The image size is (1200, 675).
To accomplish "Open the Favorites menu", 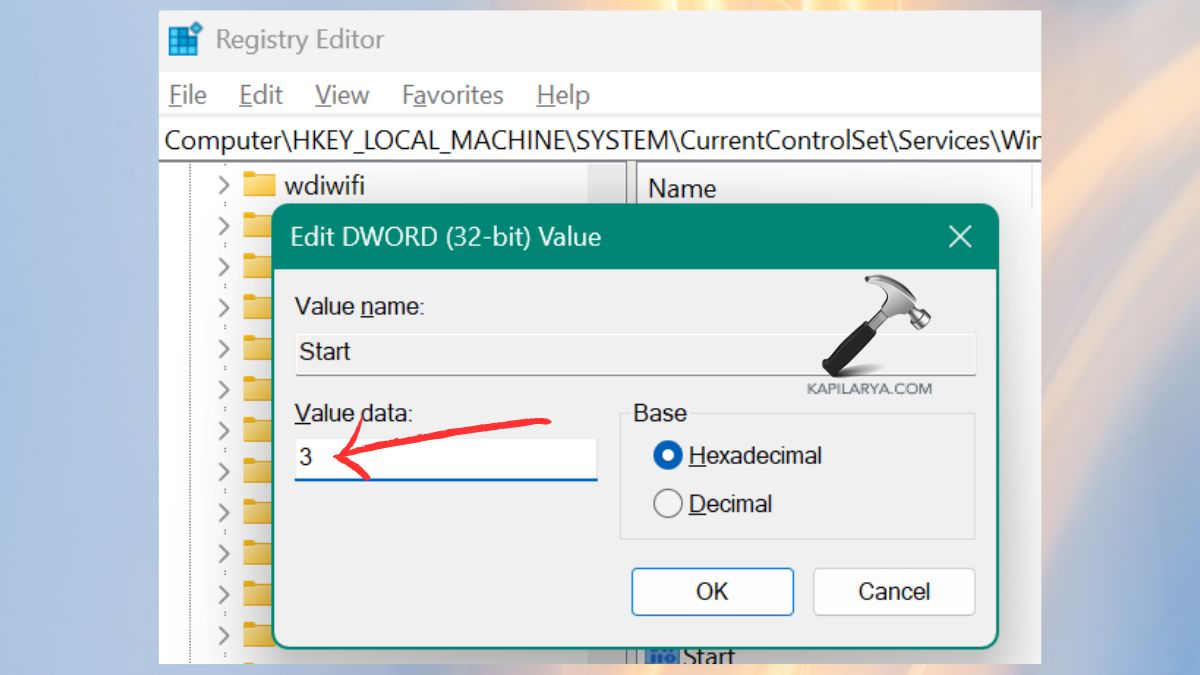I will [x=452, y=95].
